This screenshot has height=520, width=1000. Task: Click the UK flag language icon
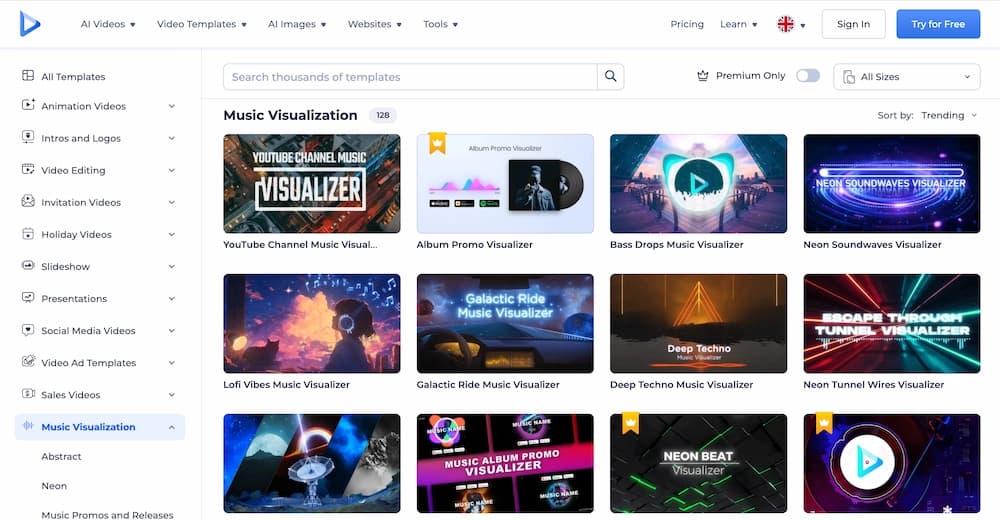[x=785, y=24]
